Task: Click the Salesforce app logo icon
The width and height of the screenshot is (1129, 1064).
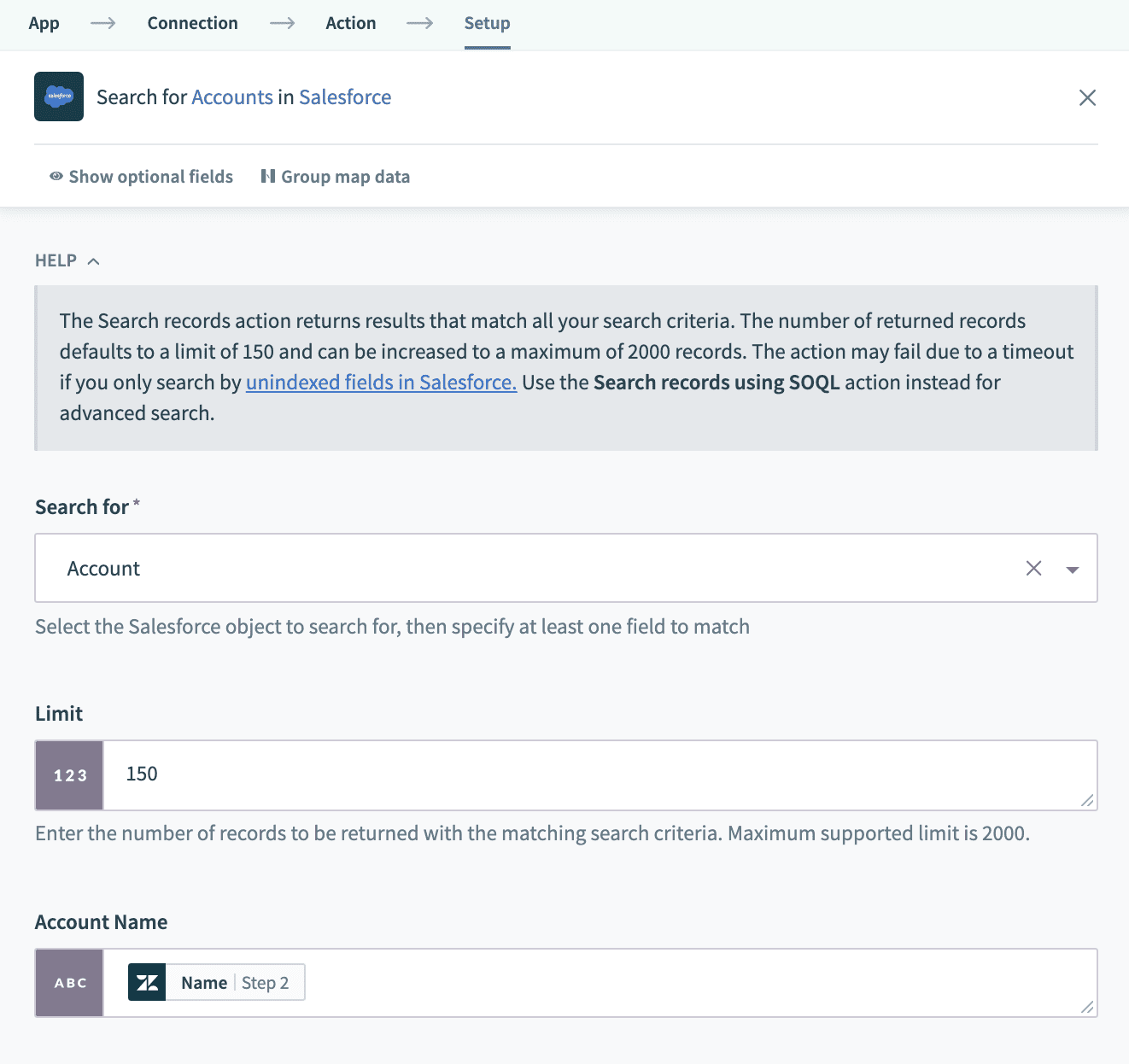Action: (x=59, y=96)
